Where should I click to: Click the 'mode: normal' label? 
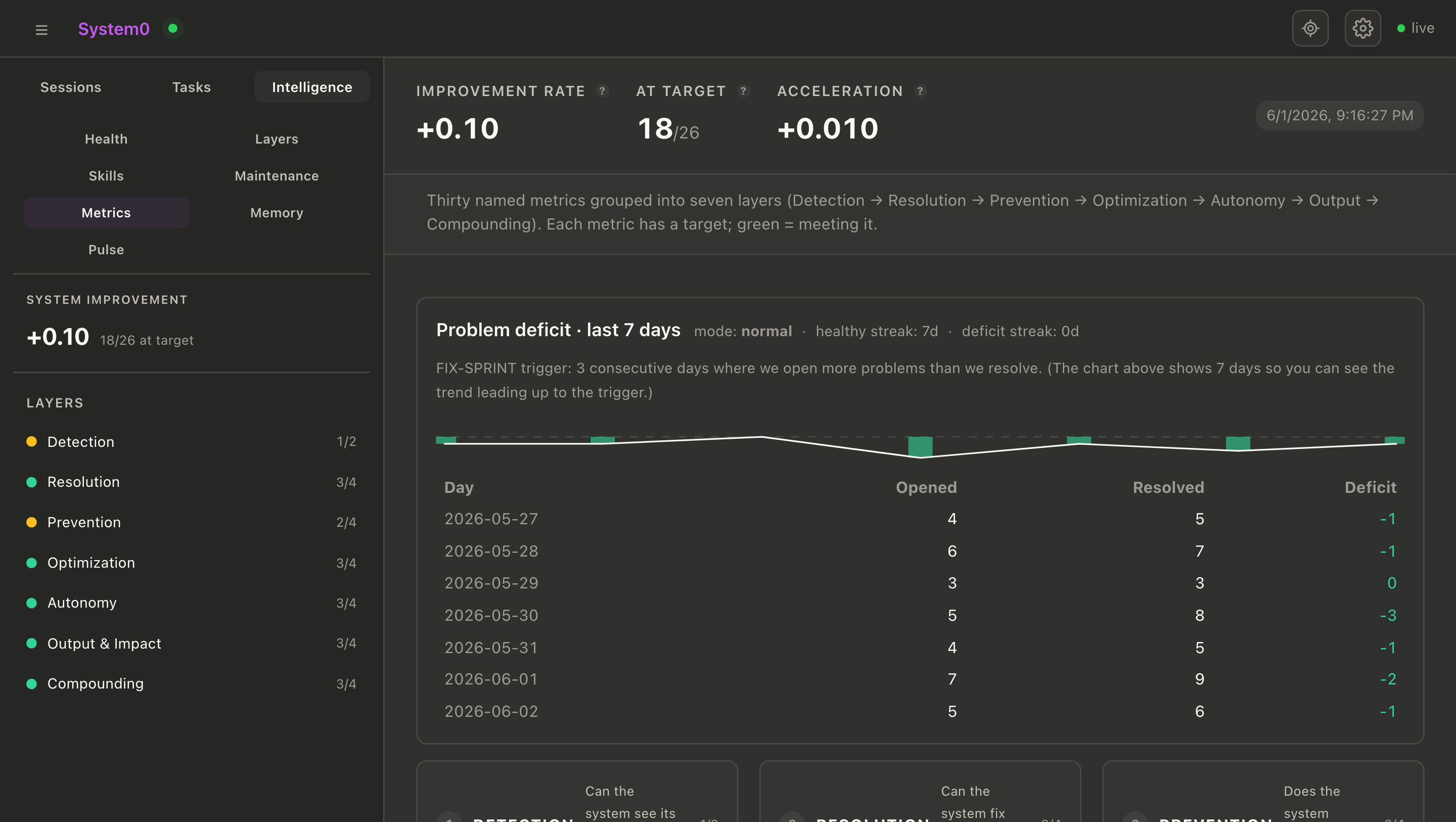pyautogui.click(x=743, y=331)
